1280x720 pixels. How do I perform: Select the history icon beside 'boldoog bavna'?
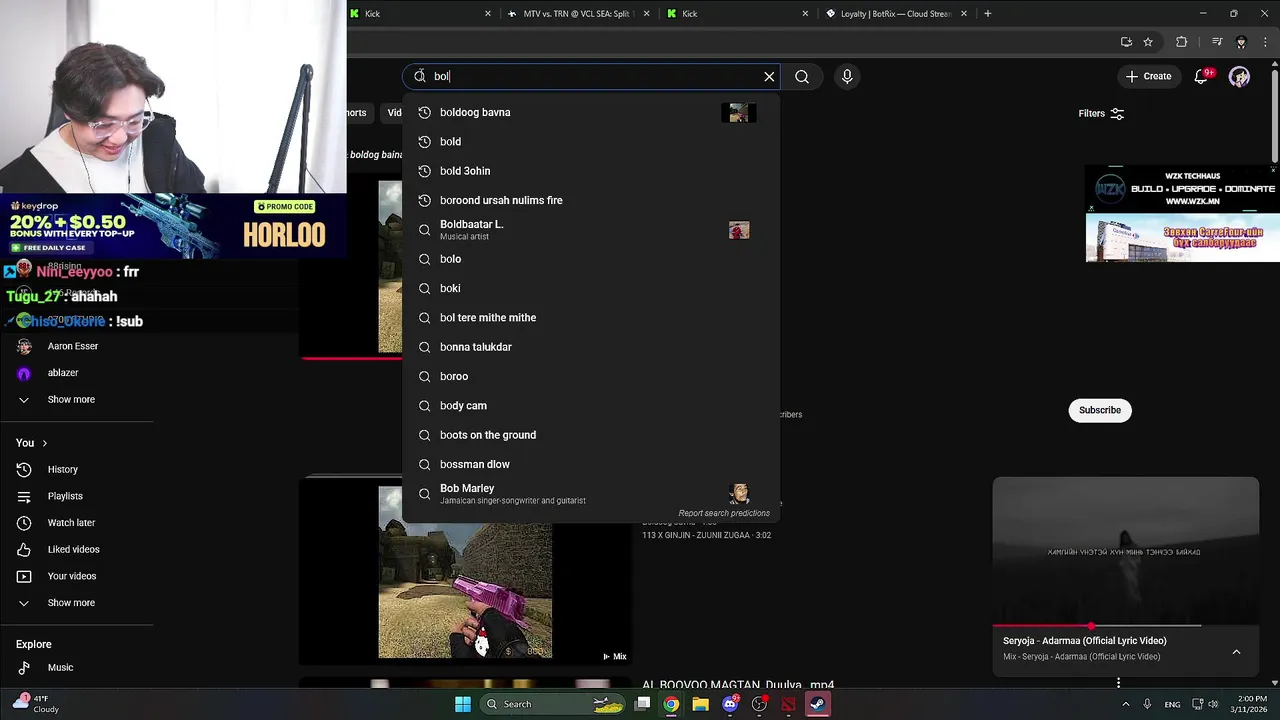coord(424,112)
